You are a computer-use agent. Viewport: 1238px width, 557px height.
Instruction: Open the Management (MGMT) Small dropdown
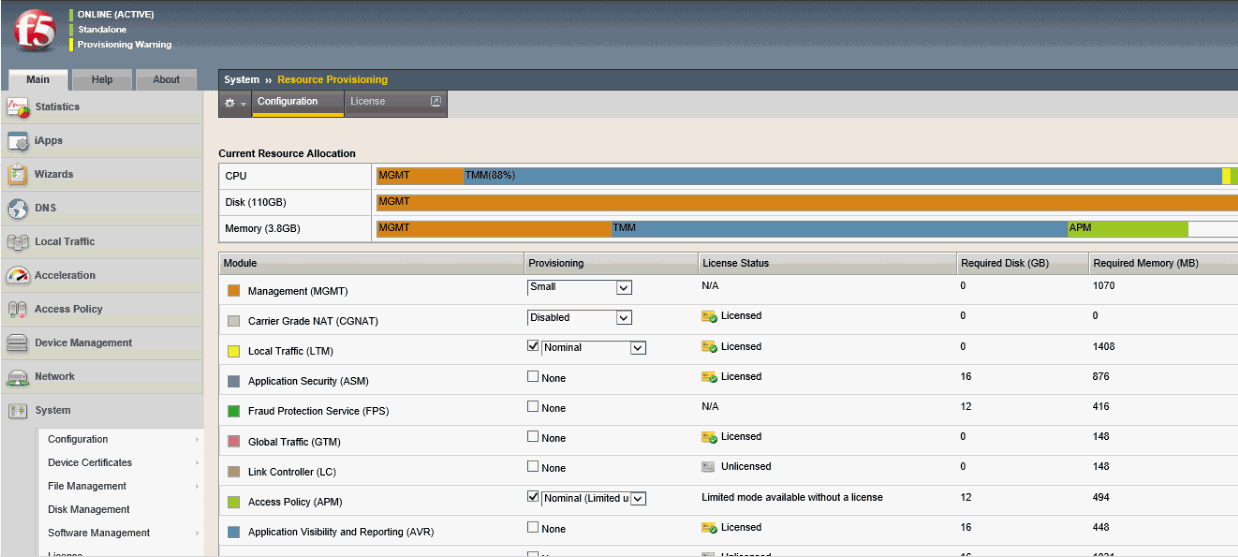click(x=580, y=287)
